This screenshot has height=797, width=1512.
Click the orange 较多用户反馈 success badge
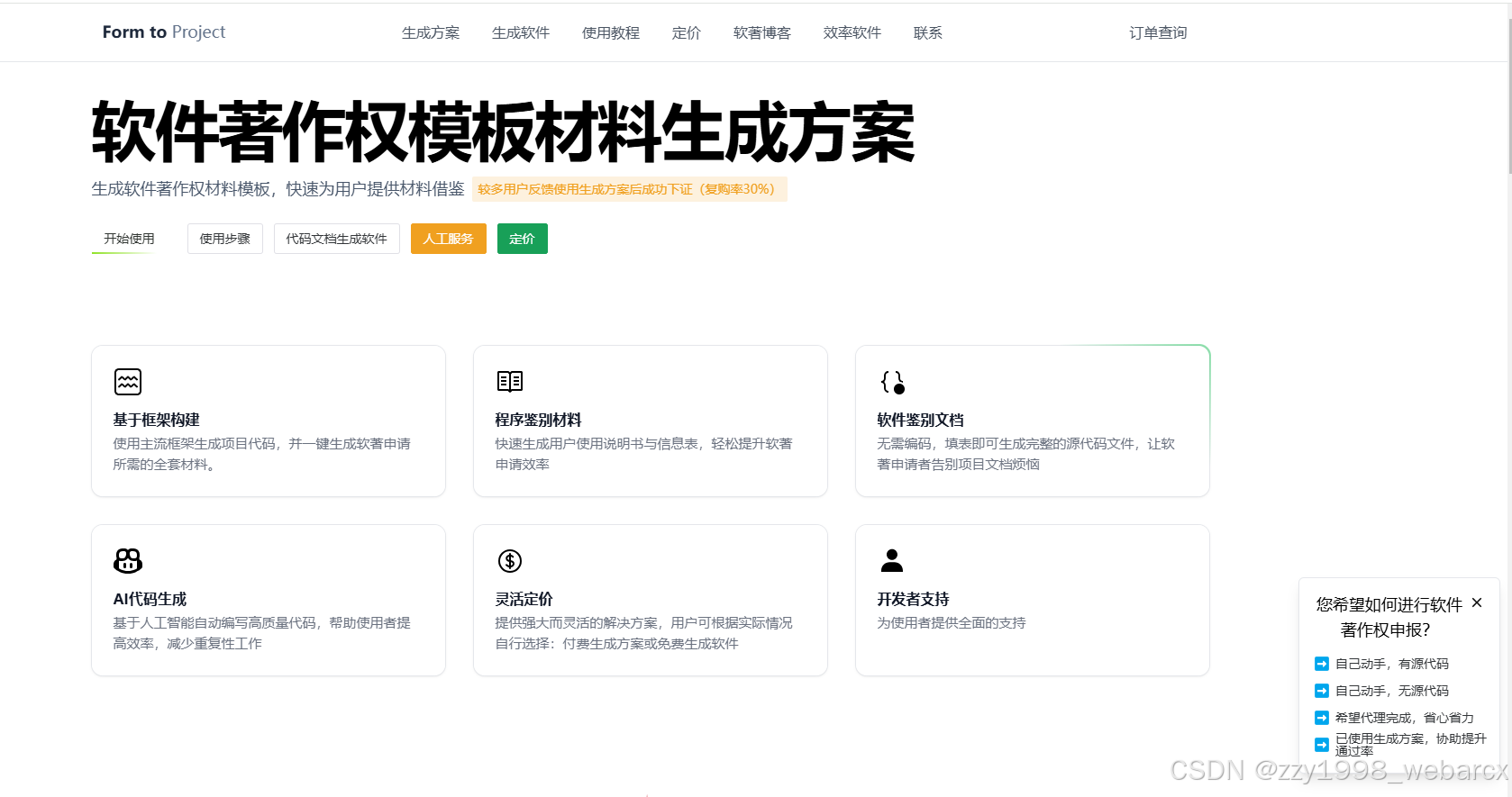point(630,189)
